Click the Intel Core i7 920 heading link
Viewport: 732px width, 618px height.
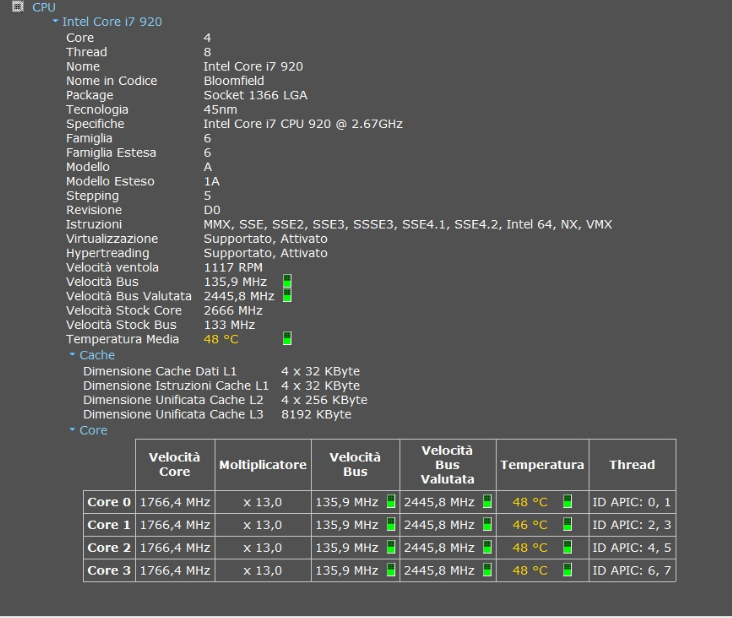(x=112, y=21)
